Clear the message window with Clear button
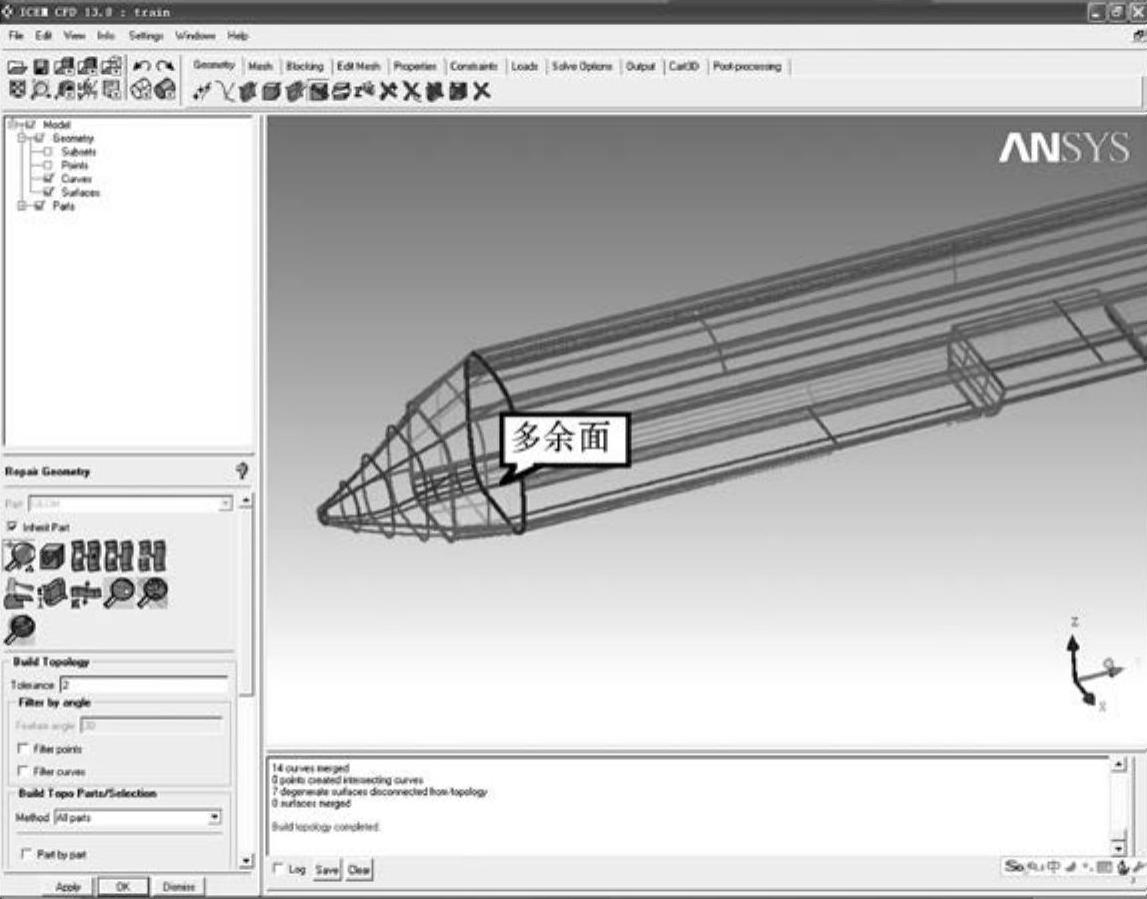 [x=358, y=869]
